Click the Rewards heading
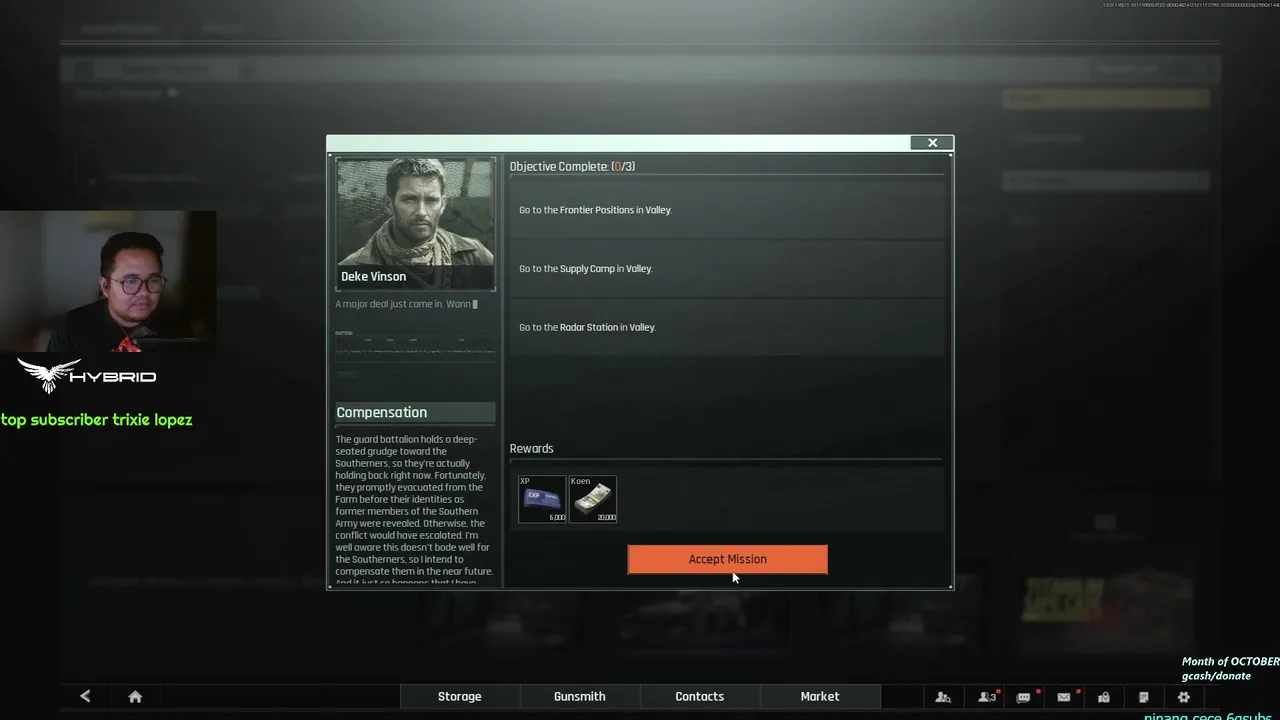 coord(531,448)
